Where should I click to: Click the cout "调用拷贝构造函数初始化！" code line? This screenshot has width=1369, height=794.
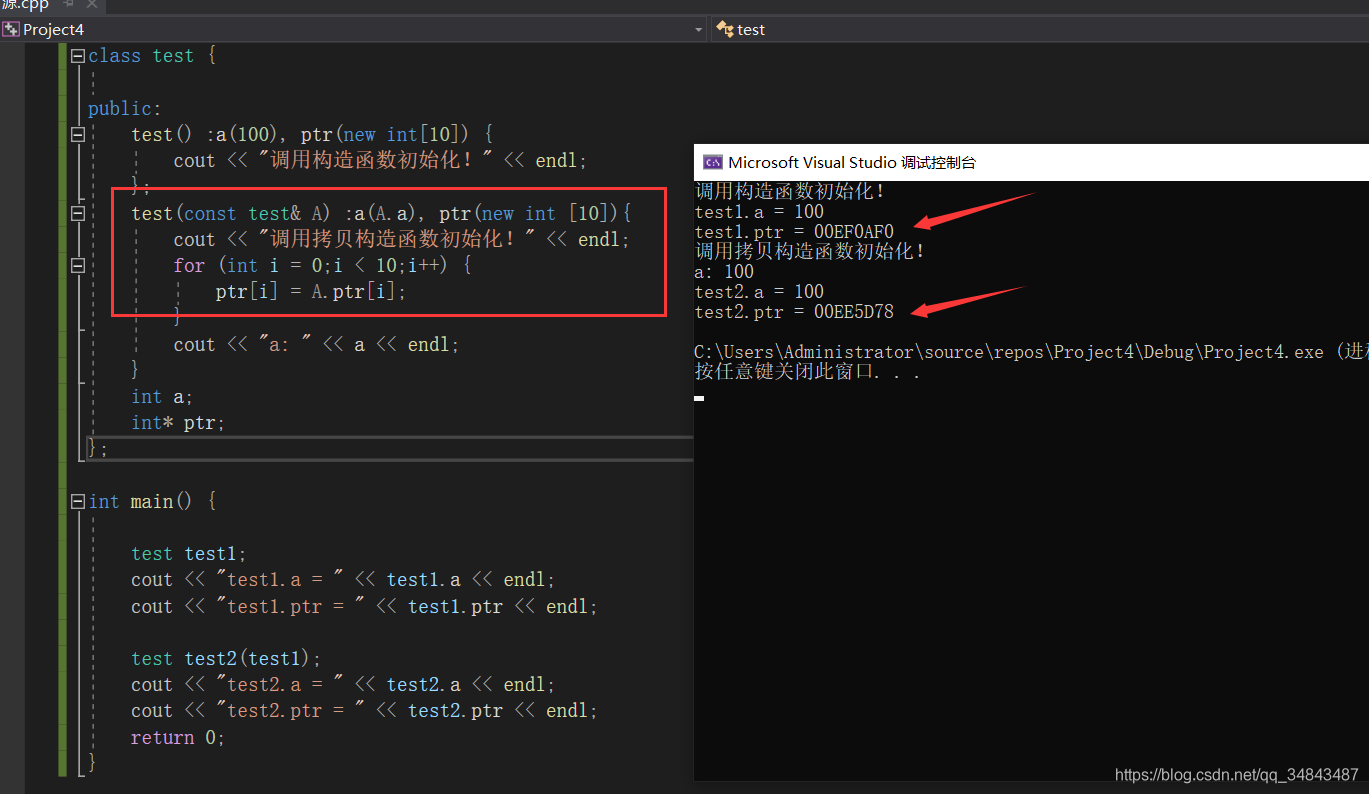402,240
